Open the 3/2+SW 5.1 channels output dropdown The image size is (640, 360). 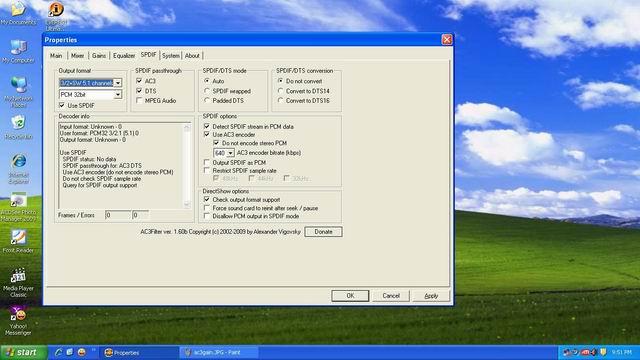pyautogui.click(x=118, y=83)
